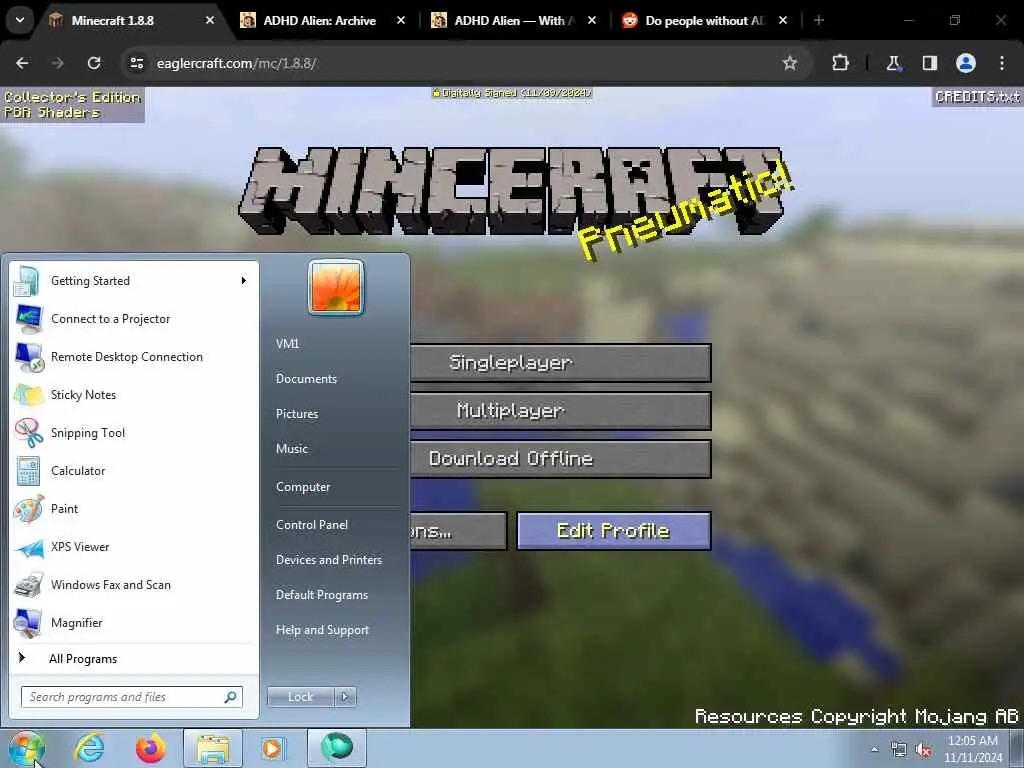Open Music from Start menu
This screenshot has width=1024, height=768.
(x=292, y=449)
